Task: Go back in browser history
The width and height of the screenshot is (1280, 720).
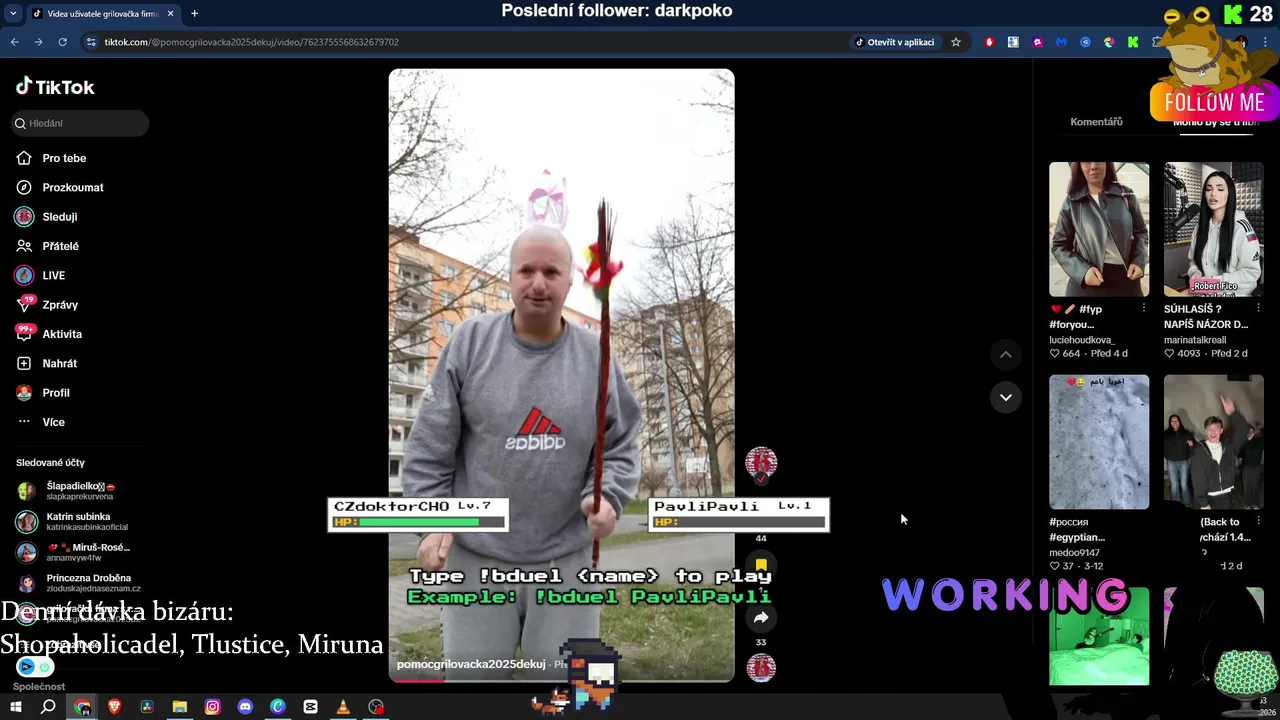Action: pyautogui.click(x=15, y=42)
